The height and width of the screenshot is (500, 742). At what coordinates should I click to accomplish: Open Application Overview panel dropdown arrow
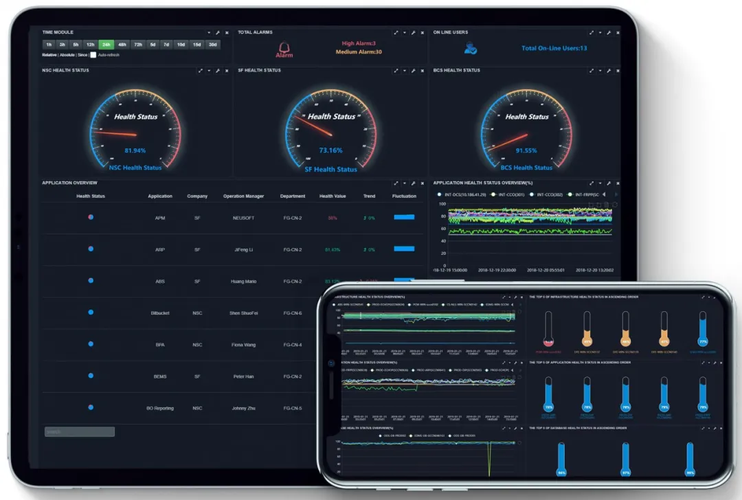(405, 183)
